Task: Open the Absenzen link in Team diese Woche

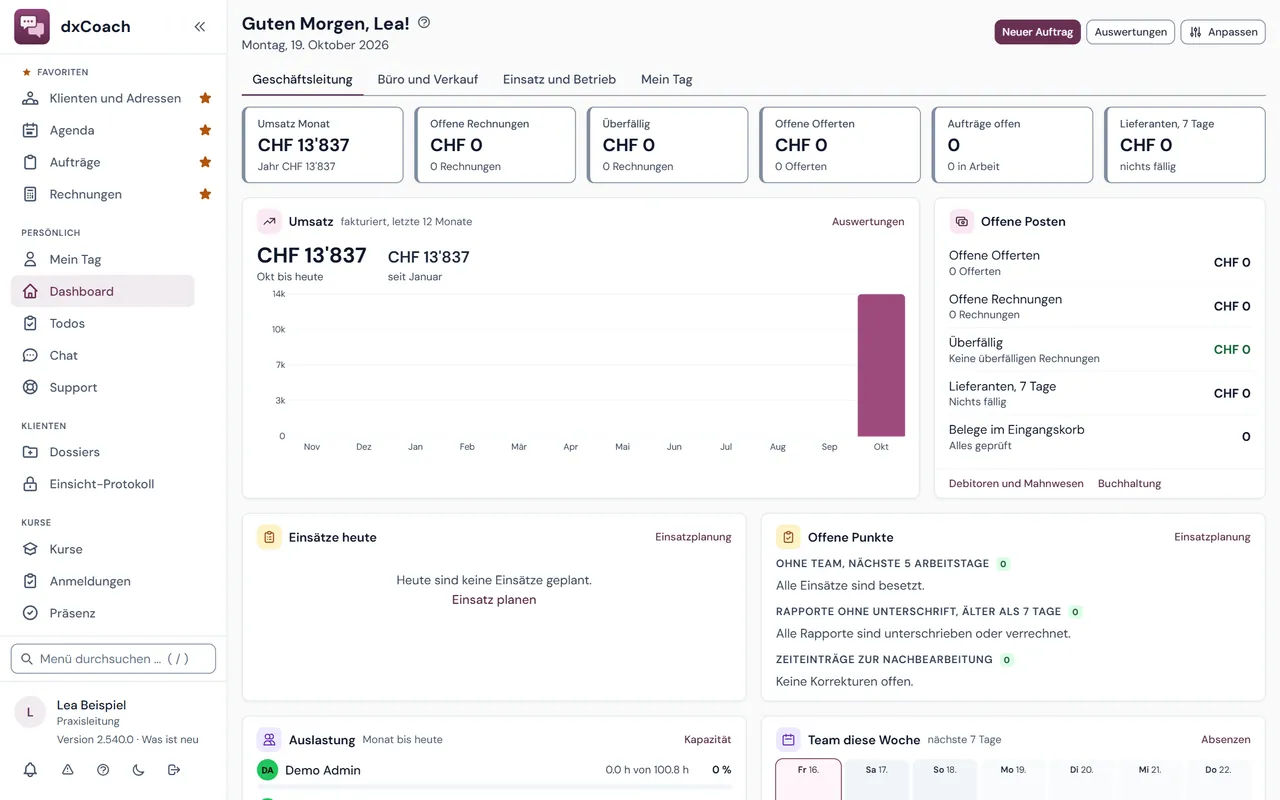Action: [x=1226, y=740]
